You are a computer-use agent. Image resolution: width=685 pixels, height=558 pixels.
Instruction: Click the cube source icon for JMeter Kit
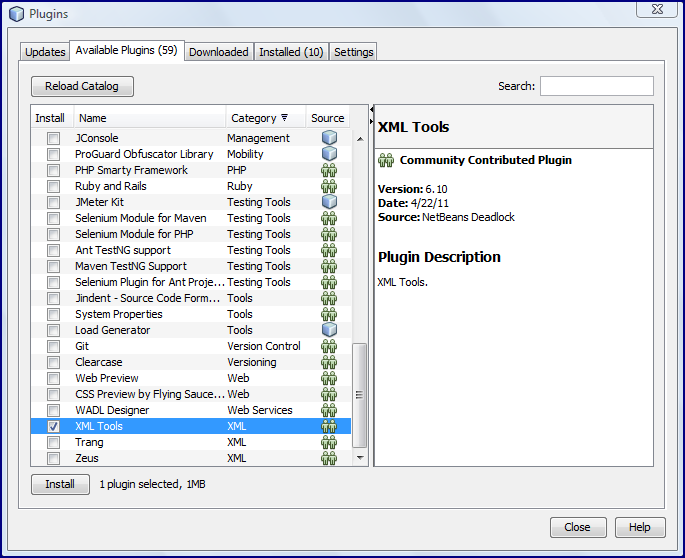click(329, 201)
